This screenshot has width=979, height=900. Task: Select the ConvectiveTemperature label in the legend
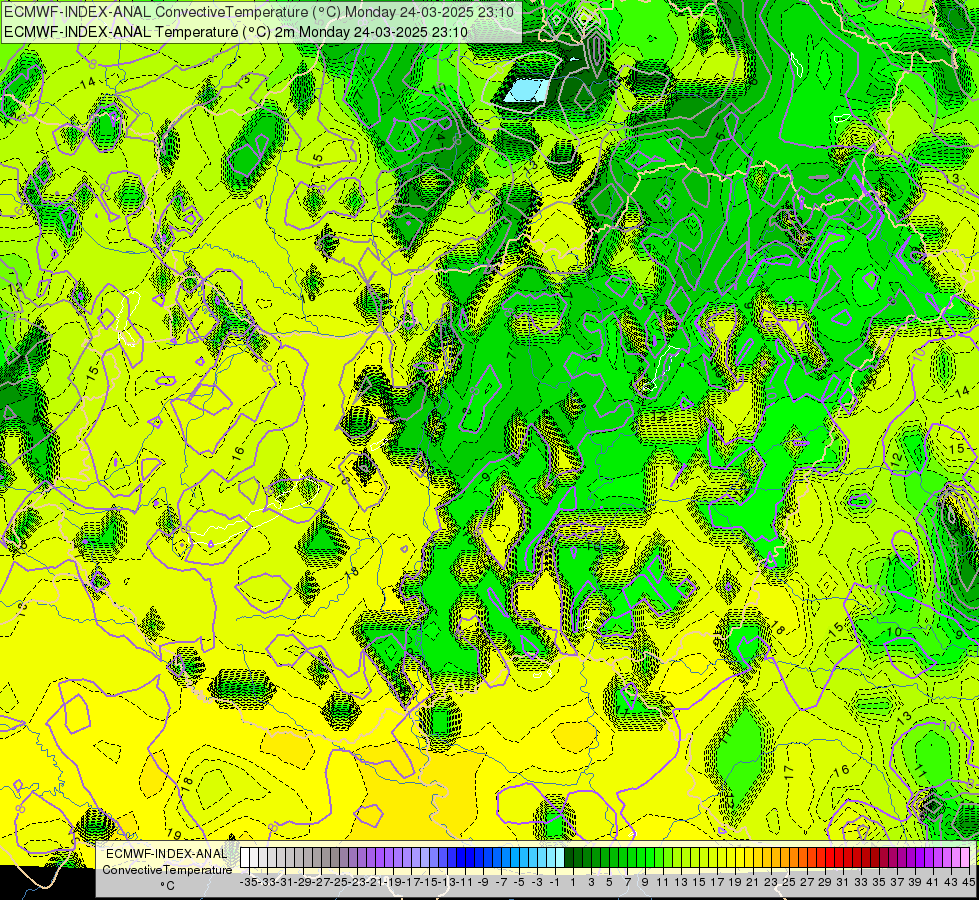167,869
